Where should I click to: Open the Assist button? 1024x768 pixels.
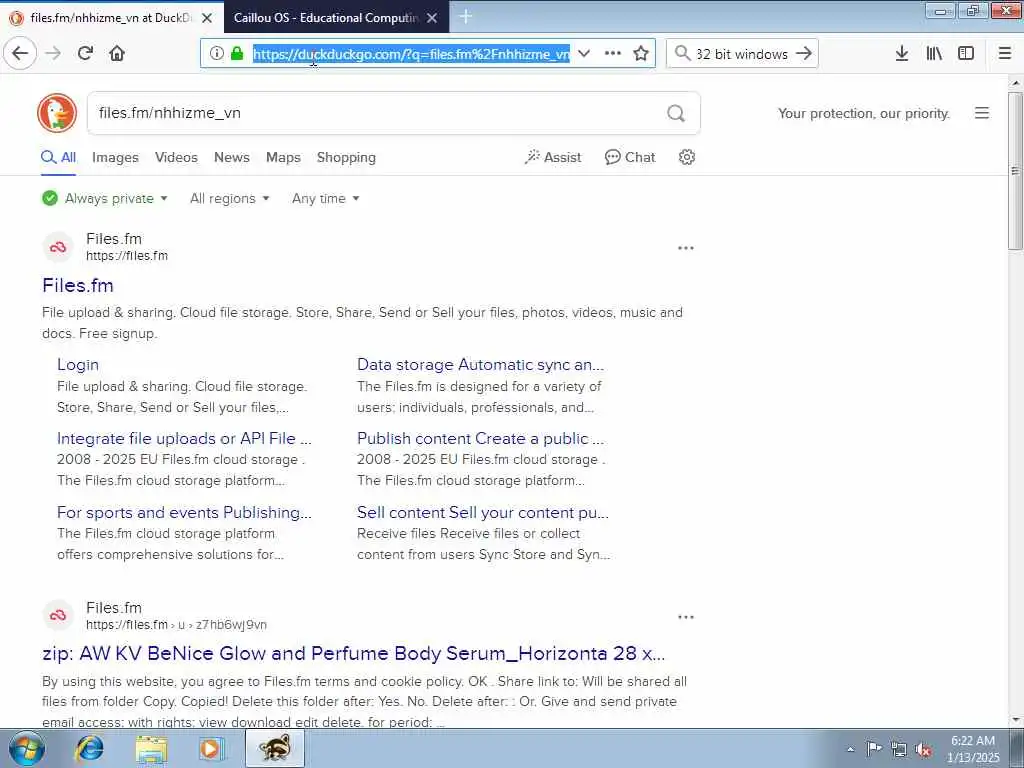click(x=552, y=157)
